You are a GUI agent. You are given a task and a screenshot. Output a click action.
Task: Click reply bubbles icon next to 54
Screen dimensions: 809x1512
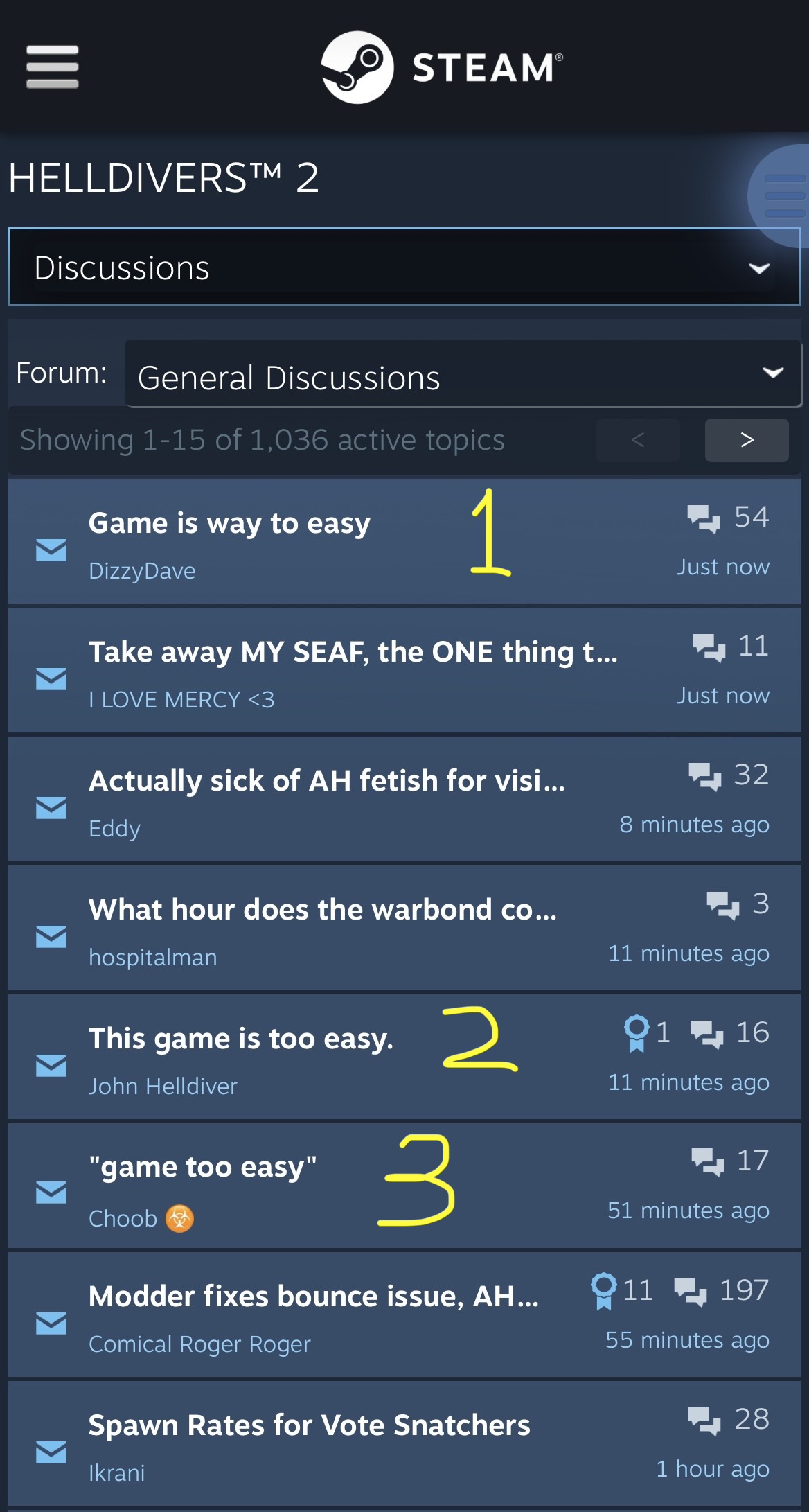coord(704,518)
